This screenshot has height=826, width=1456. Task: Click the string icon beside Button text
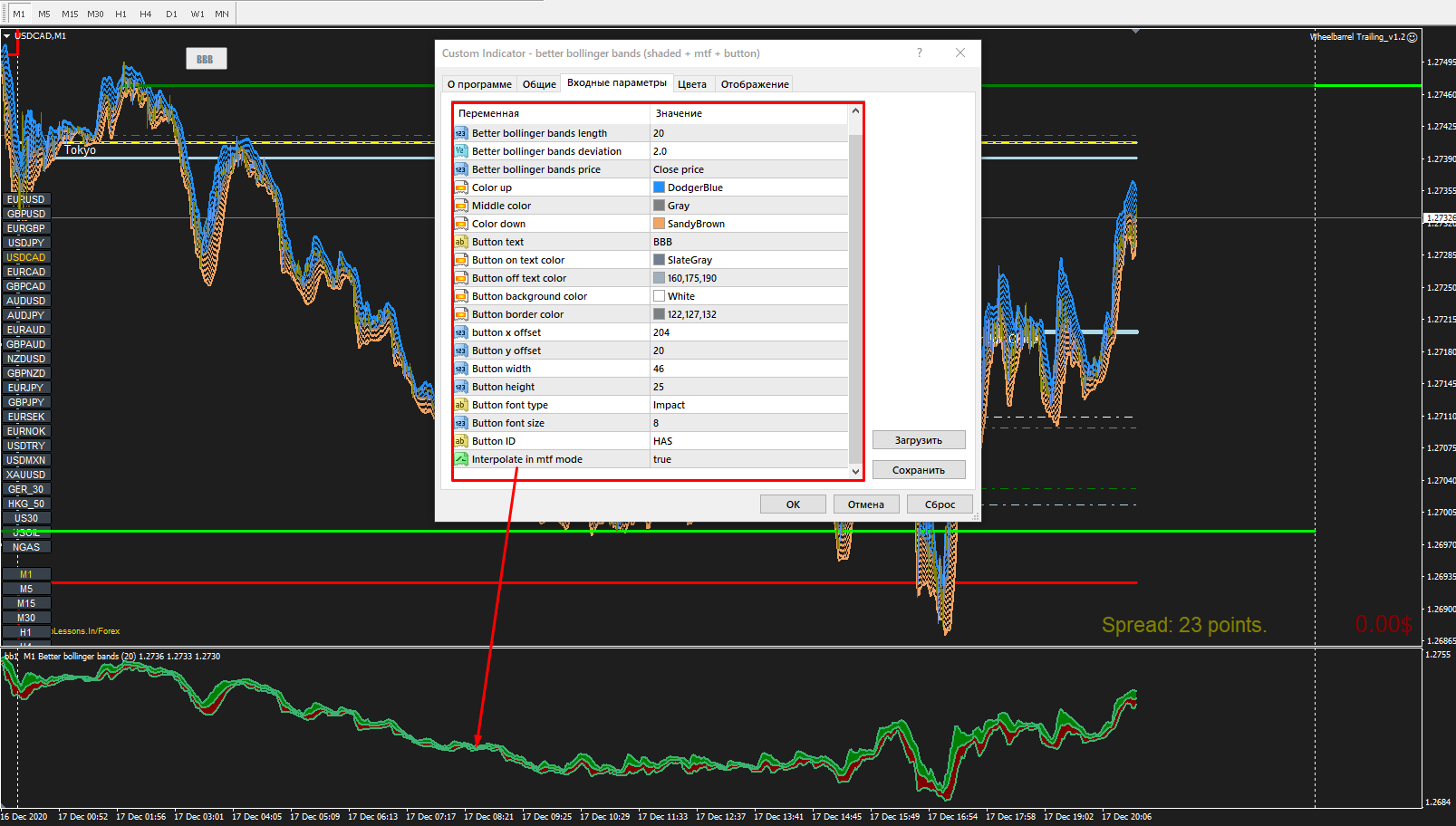(461, 242)
